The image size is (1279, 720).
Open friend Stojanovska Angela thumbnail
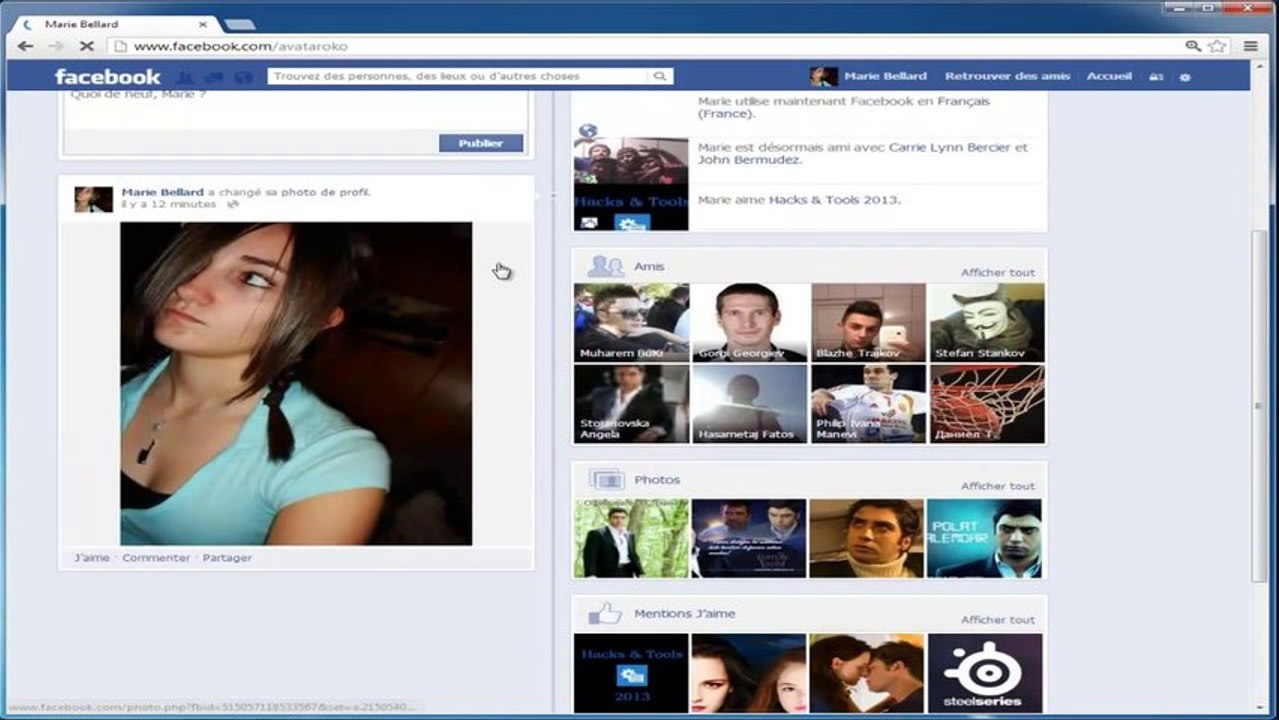point(631,403)
